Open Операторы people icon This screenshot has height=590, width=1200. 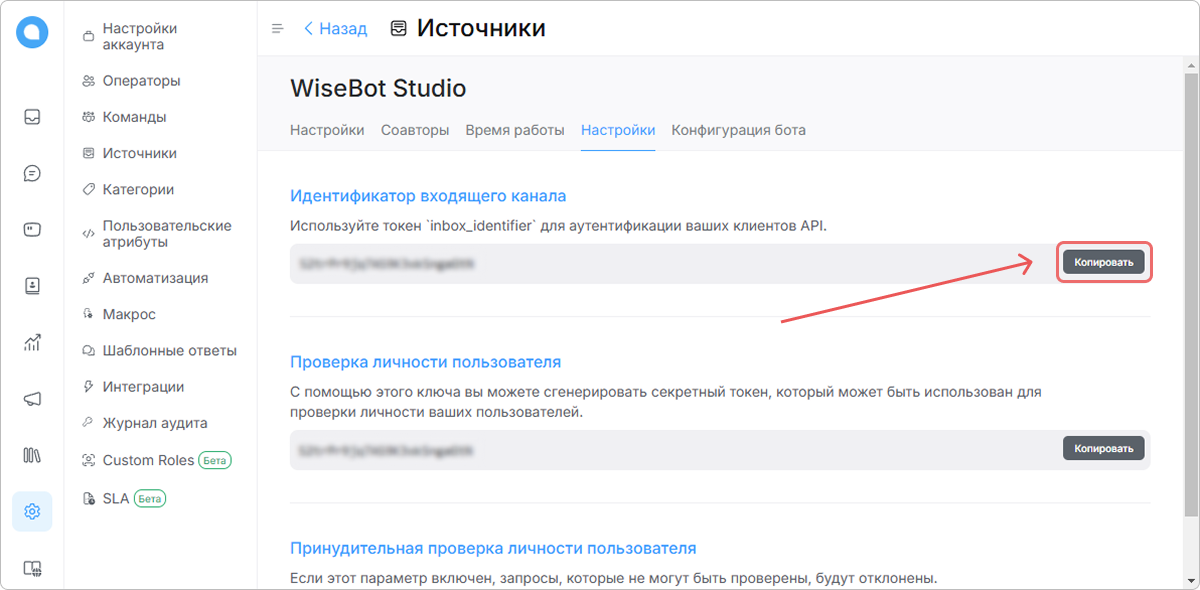(88, 81)
